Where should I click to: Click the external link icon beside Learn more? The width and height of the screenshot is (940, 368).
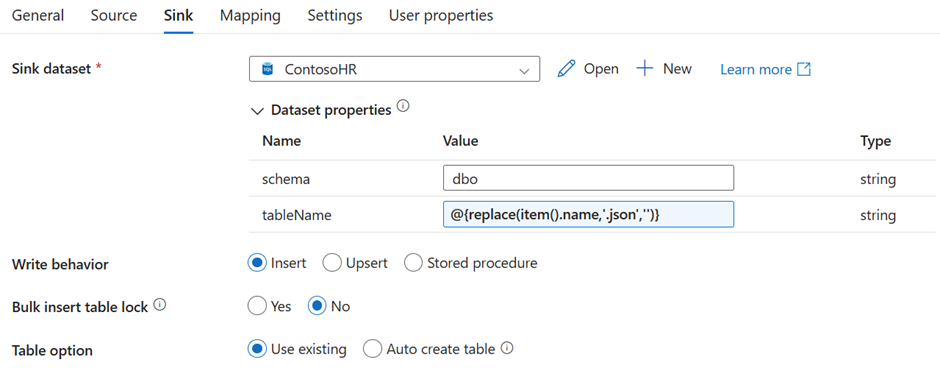[x=803, y=70]
